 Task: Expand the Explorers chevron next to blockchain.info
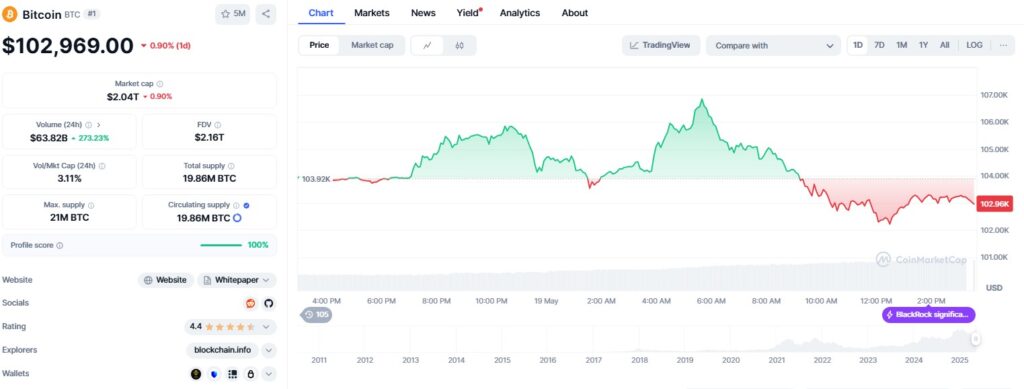(x=269, y=350)
